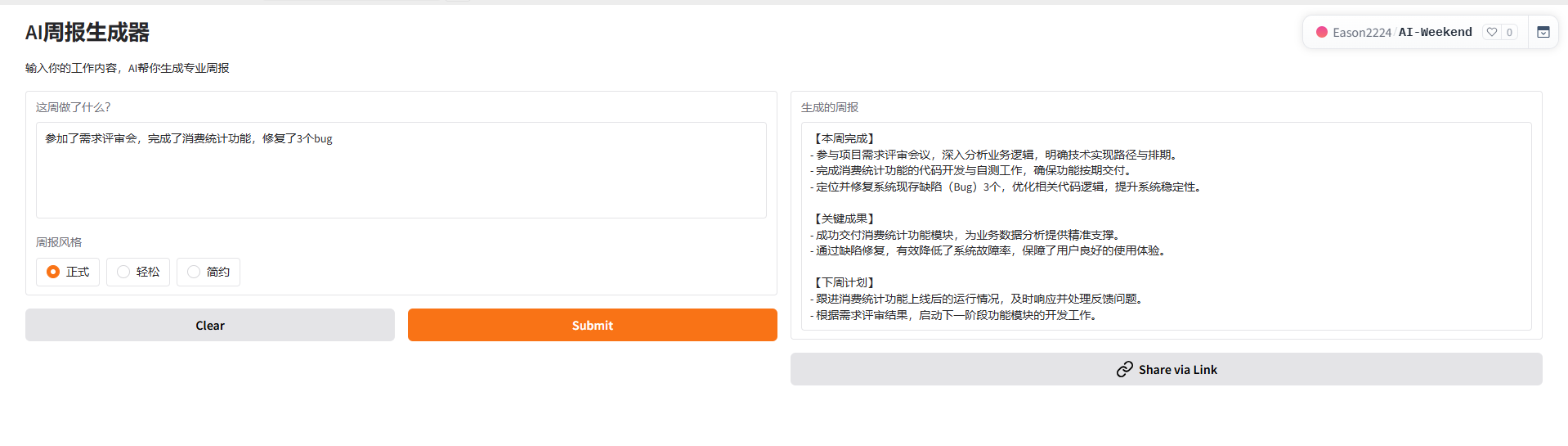This screenshot has height=446, width=1568.
Task: Click the Clear button
Action: point(210,325)
